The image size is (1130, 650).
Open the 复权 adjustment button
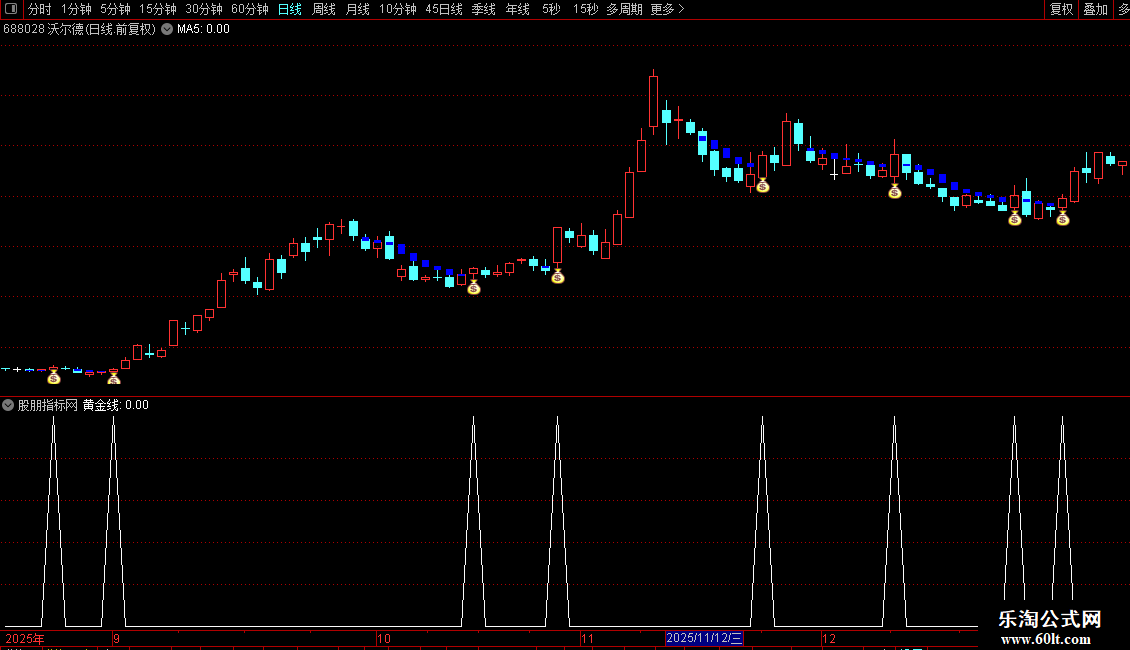[1061, 9]
